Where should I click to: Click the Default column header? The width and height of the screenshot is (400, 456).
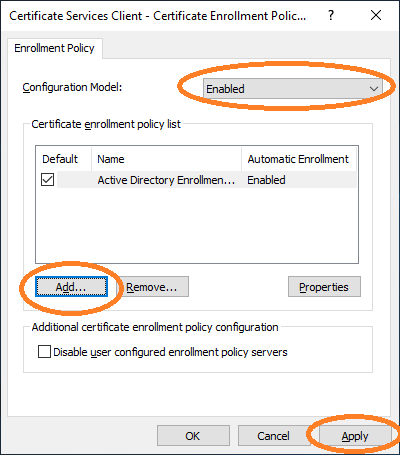(x=60, y=159)
